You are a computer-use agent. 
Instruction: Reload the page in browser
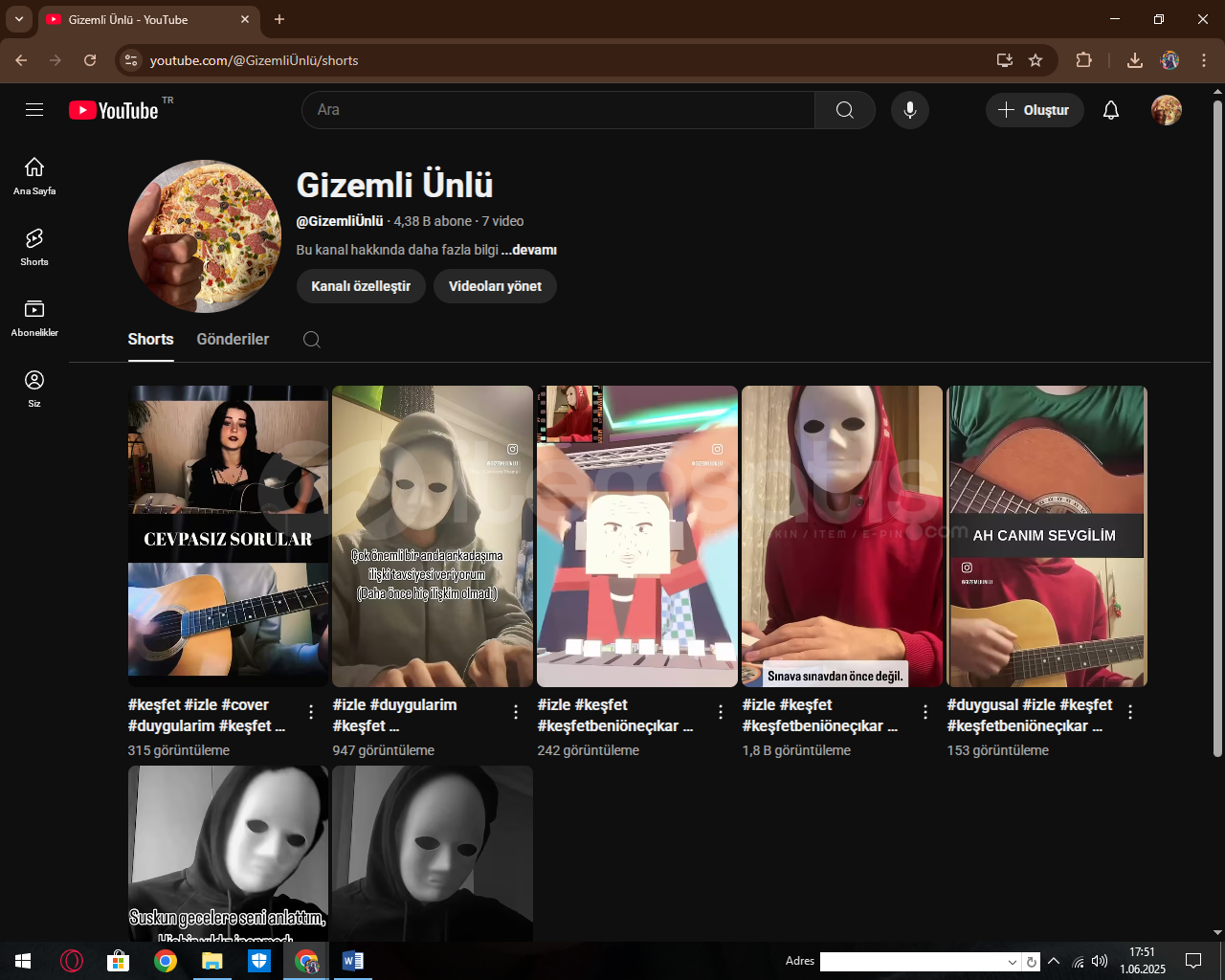(x=90, y=60)
